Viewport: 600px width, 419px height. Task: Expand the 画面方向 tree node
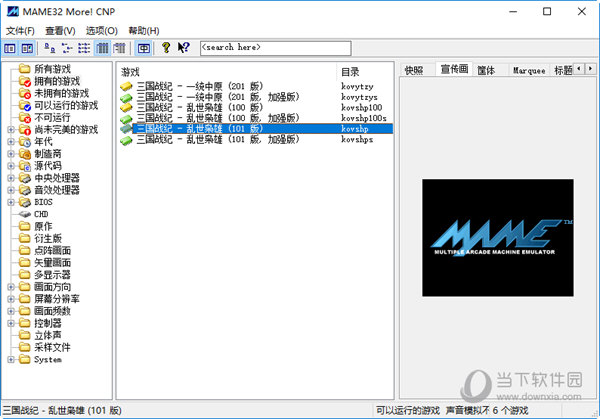[11, 287]
